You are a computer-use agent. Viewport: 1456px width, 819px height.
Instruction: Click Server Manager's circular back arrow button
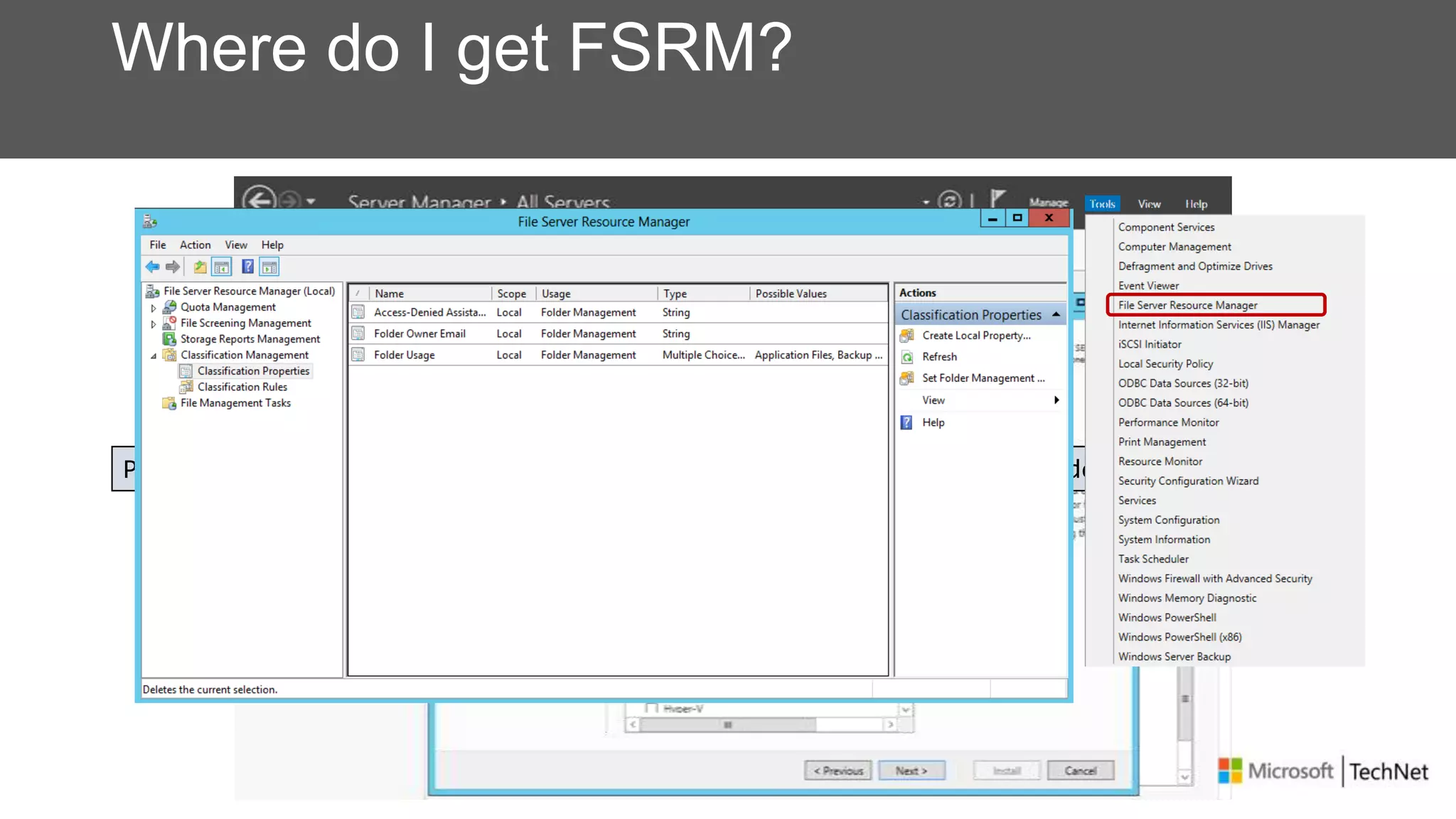click(x=259, y=198)
